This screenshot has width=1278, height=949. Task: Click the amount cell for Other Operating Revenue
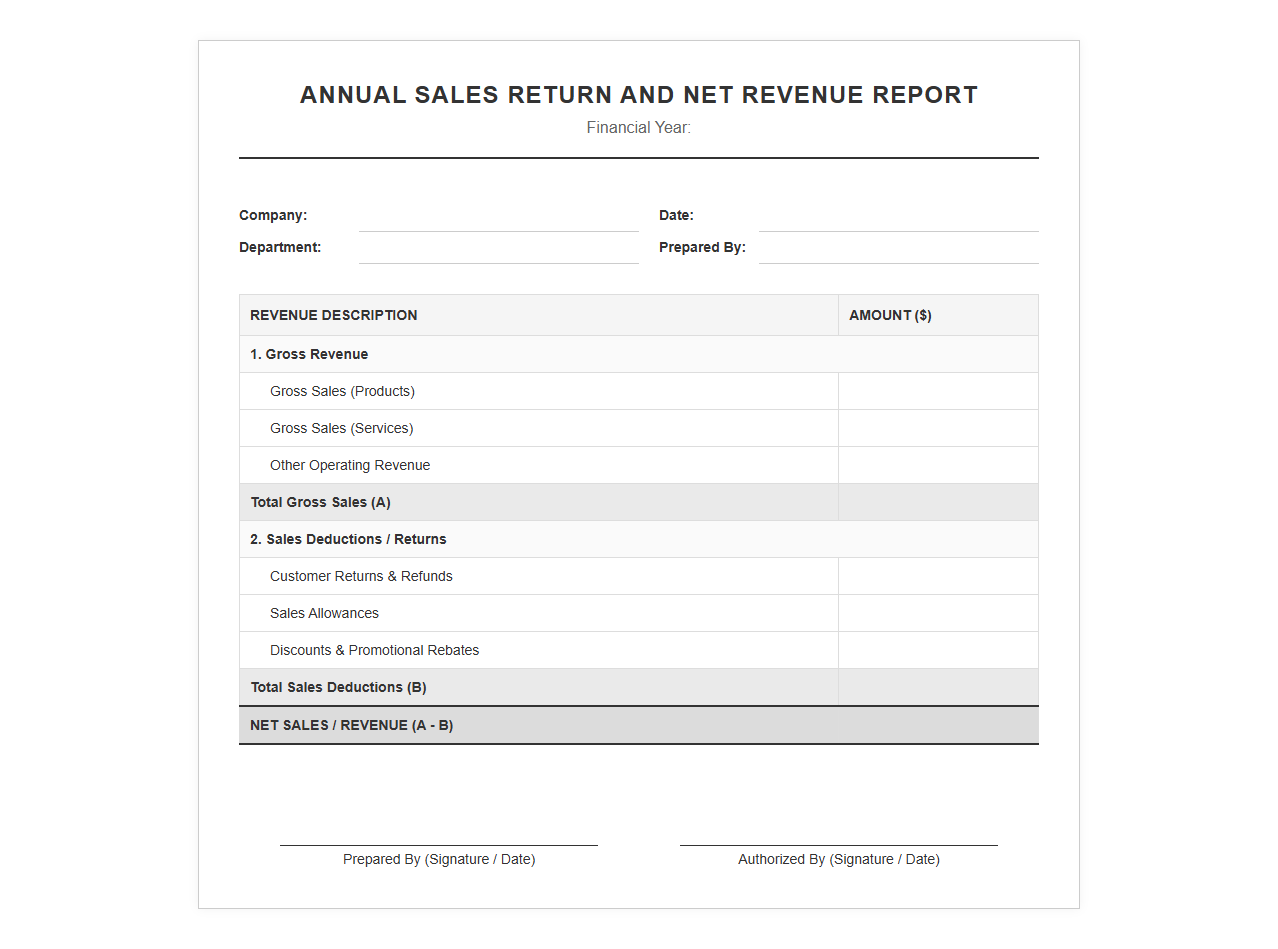point(938,465)
